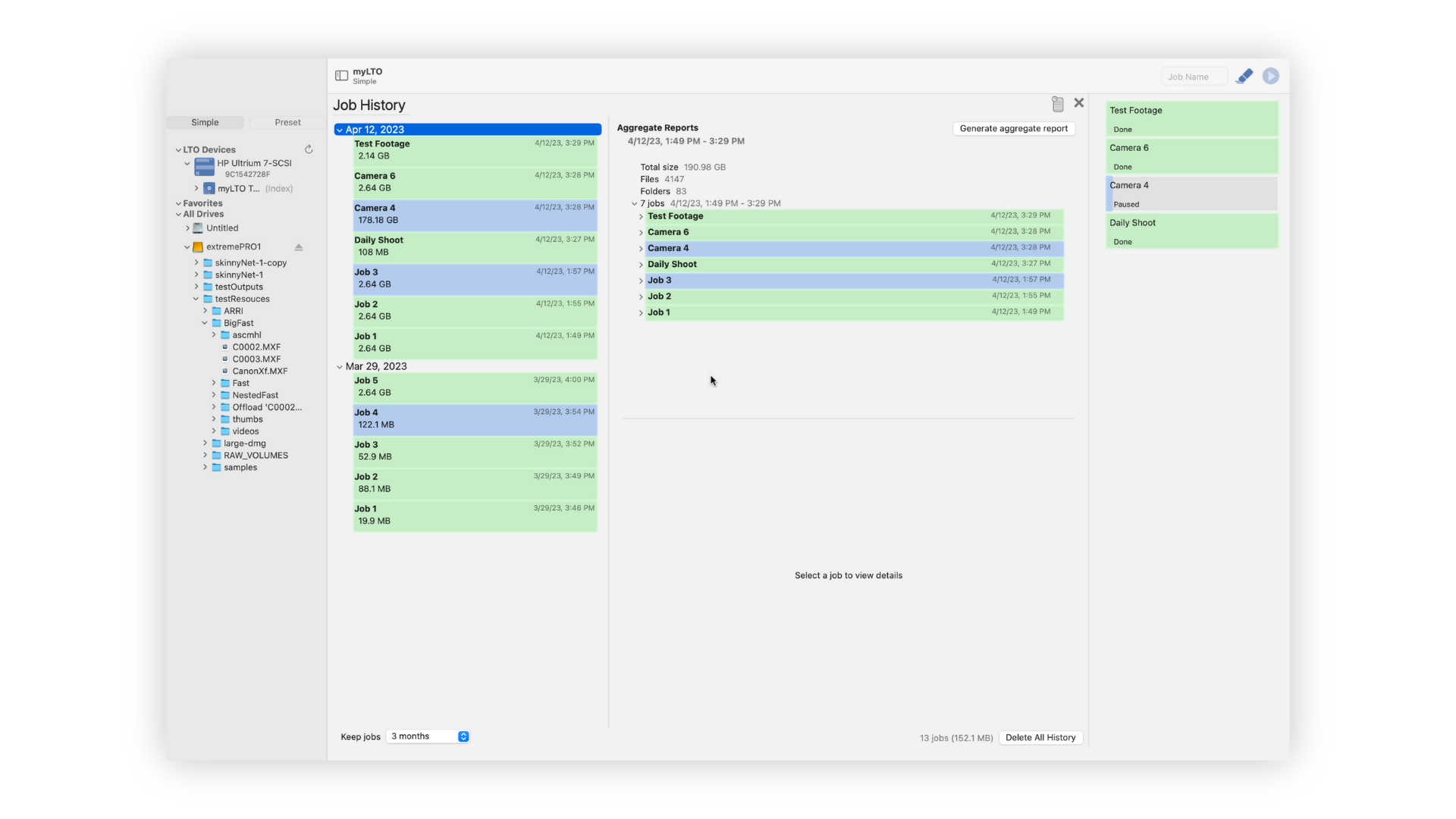Expand the samples folder in the sidebar

[204, 467]
